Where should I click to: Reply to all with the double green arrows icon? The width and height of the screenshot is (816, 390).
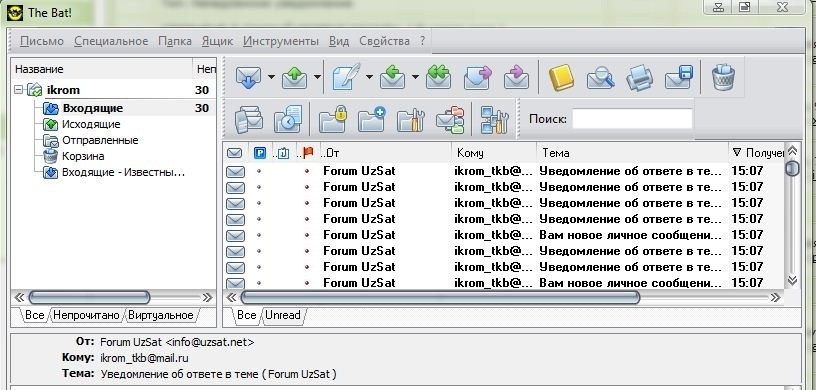tap(439, 77)
